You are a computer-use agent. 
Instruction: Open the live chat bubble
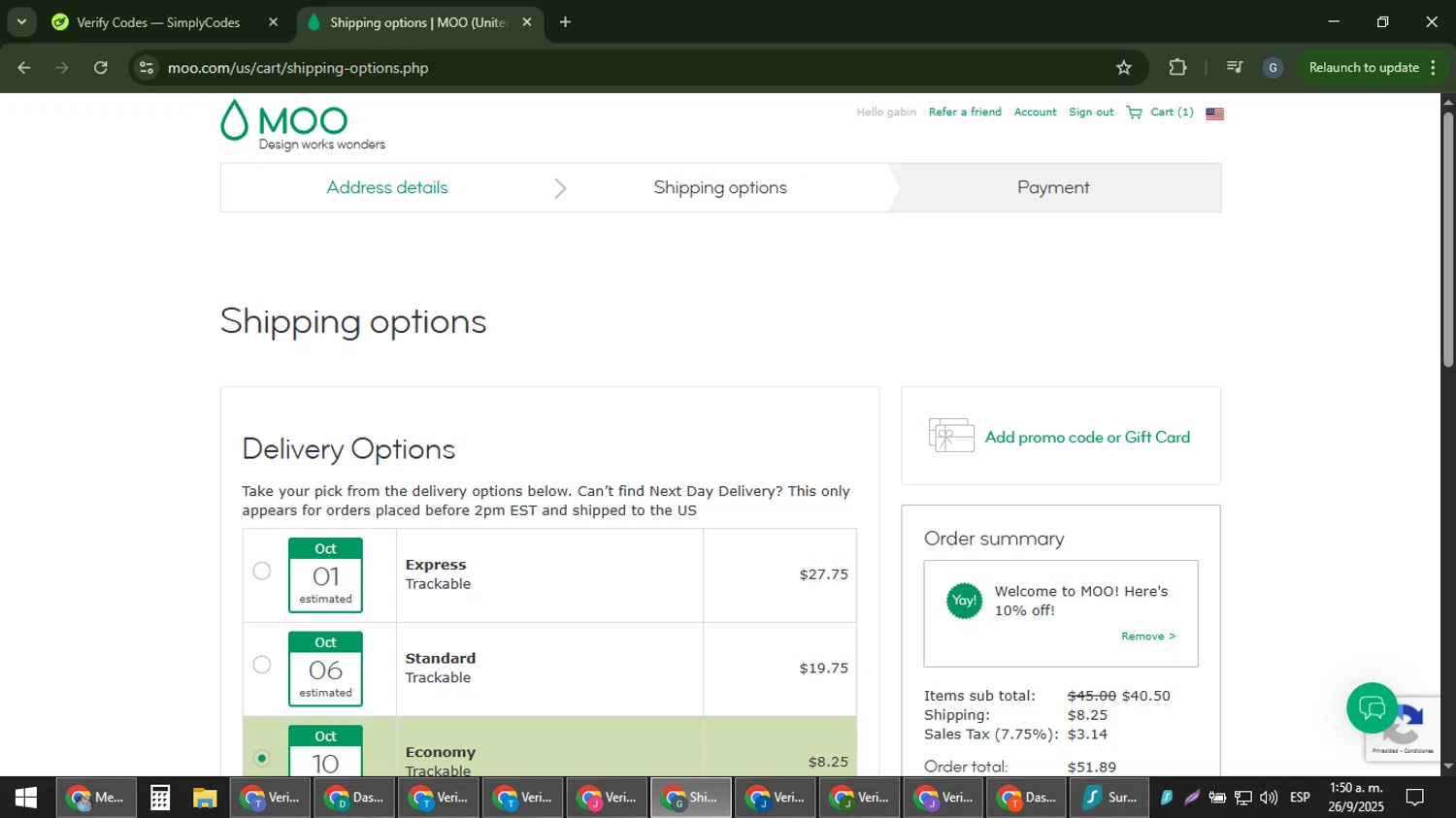tap(1372, 707)
